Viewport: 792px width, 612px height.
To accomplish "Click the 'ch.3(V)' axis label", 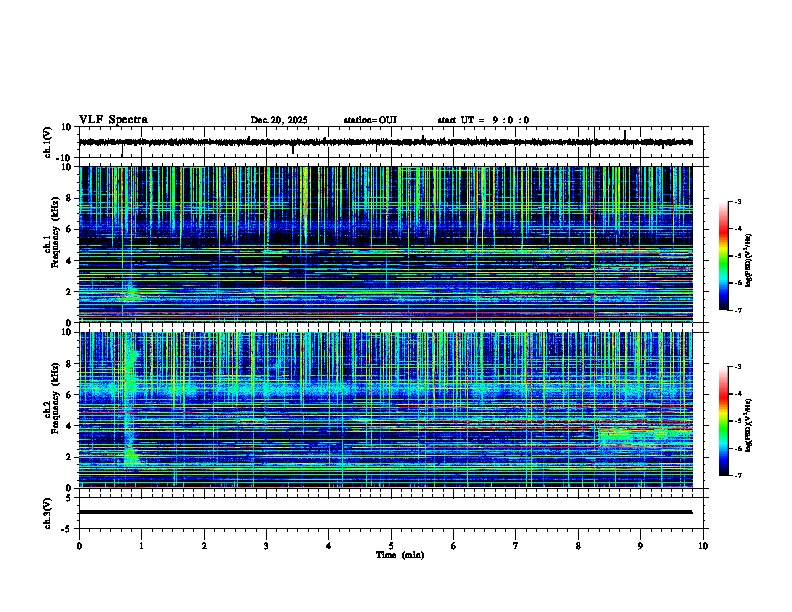I will (47, 513).
